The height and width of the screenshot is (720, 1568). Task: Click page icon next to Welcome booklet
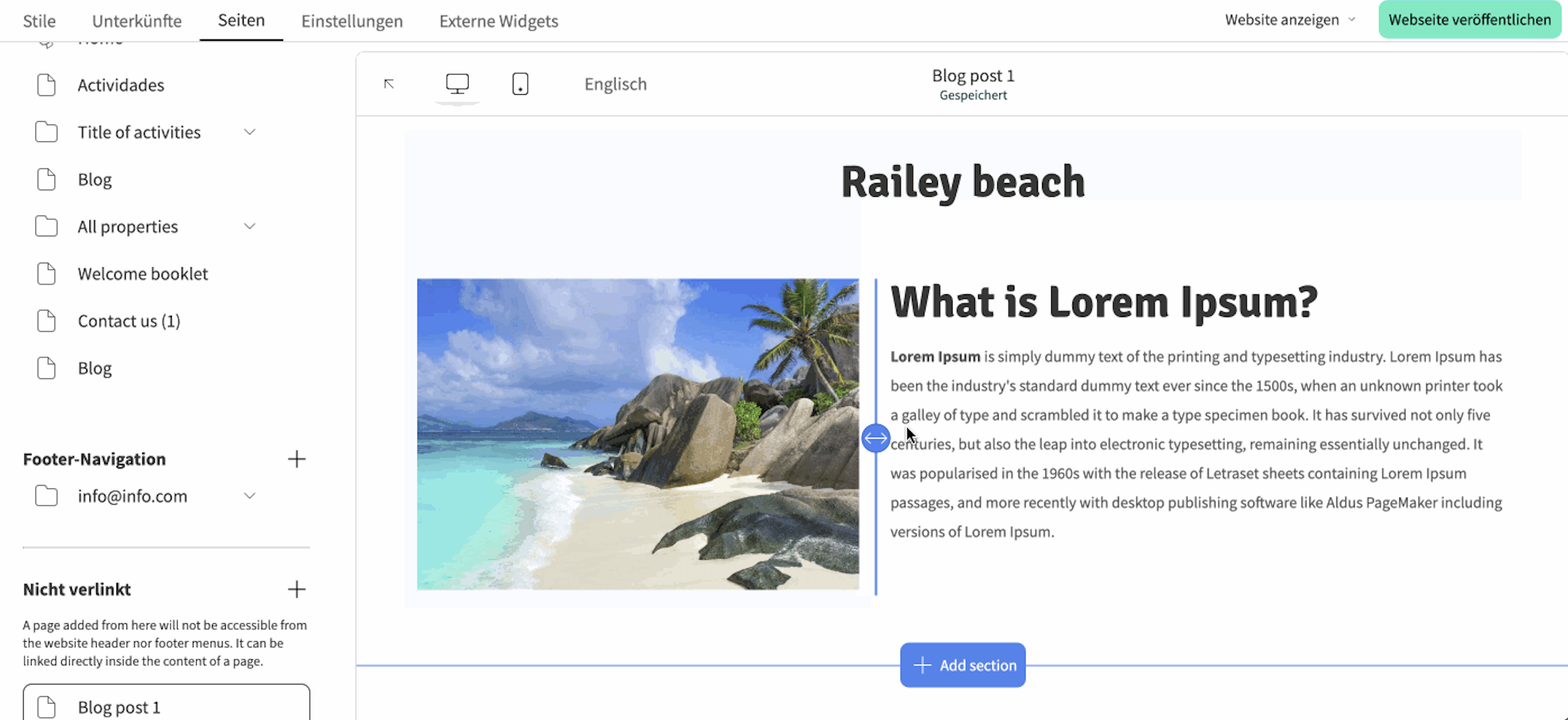[x=46, y=274]
